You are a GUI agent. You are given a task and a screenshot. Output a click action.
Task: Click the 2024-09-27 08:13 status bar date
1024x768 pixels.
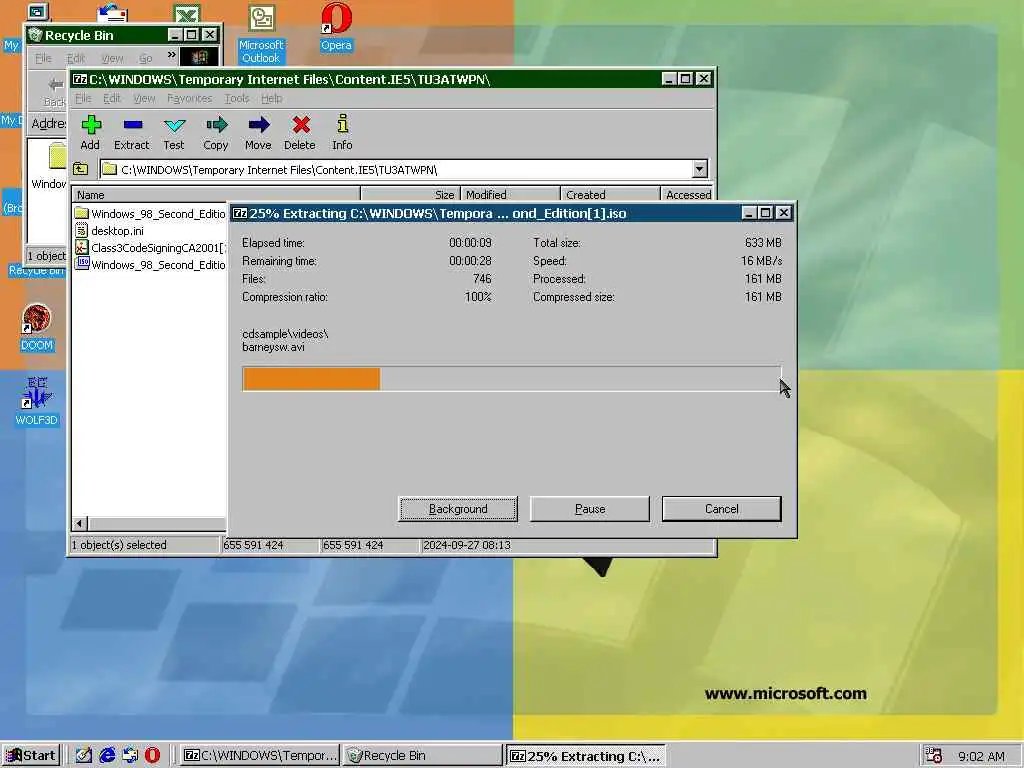(467, 545)
